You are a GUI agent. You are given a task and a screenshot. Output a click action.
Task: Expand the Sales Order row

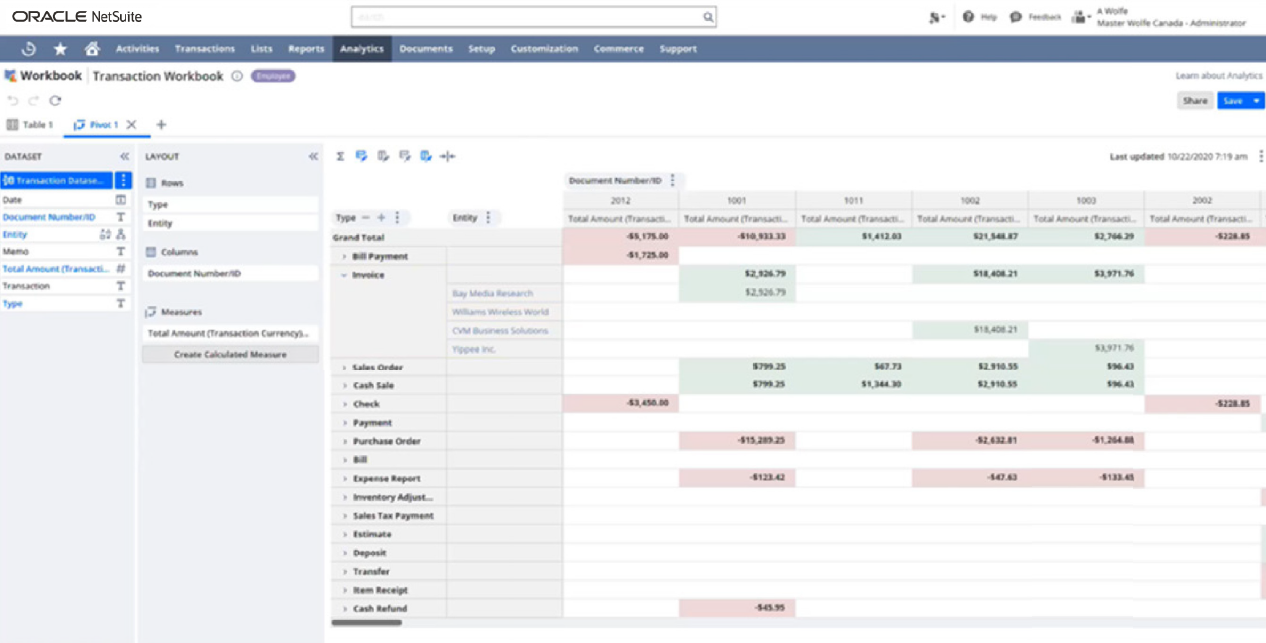point(344,367)
